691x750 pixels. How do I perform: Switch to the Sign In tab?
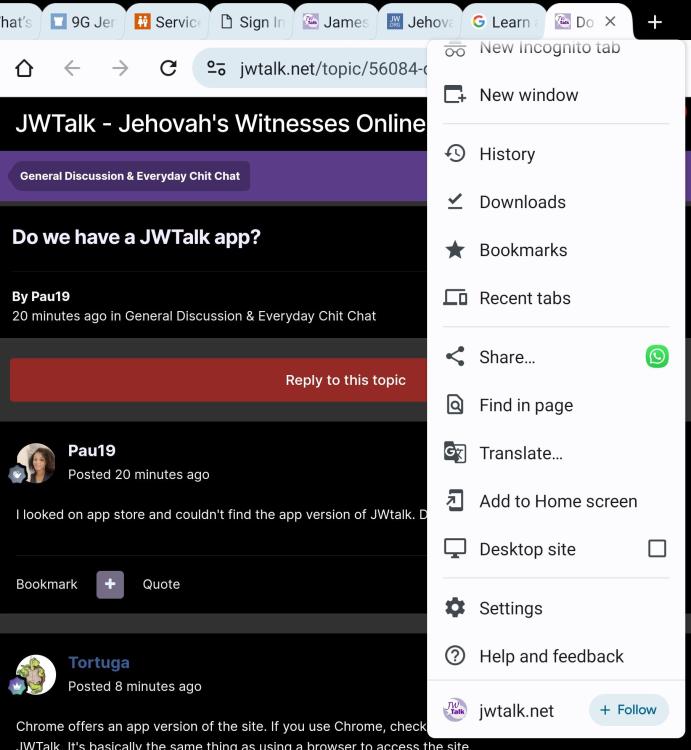coord(252,22)
